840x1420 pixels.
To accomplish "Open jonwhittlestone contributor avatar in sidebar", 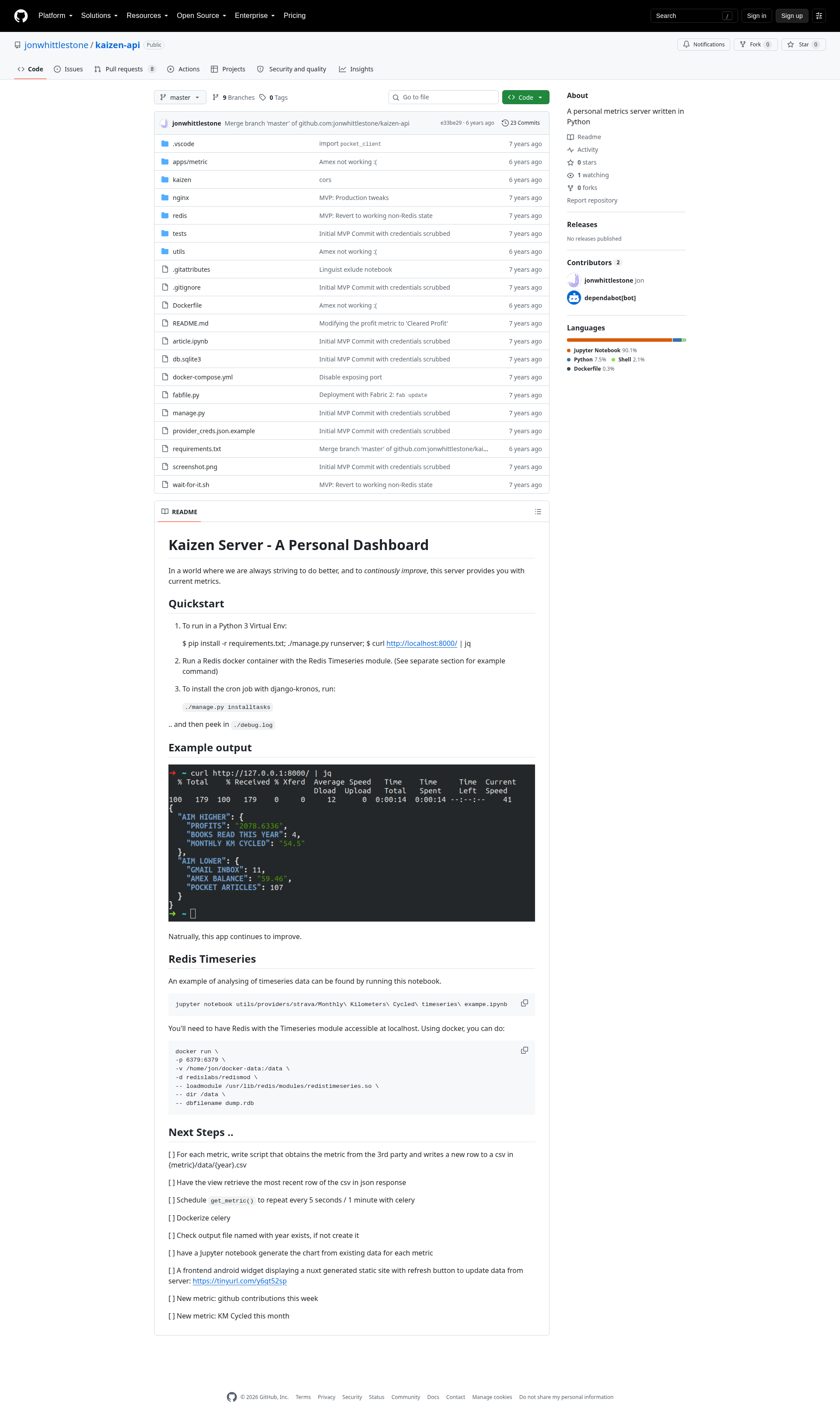I will tap(574, 280).
